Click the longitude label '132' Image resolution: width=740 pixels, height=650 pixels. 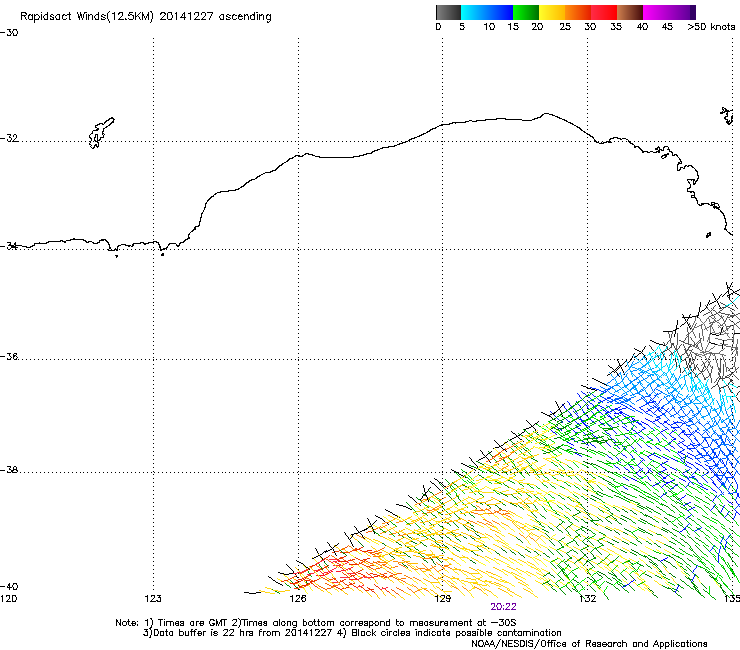coord(587,599)
